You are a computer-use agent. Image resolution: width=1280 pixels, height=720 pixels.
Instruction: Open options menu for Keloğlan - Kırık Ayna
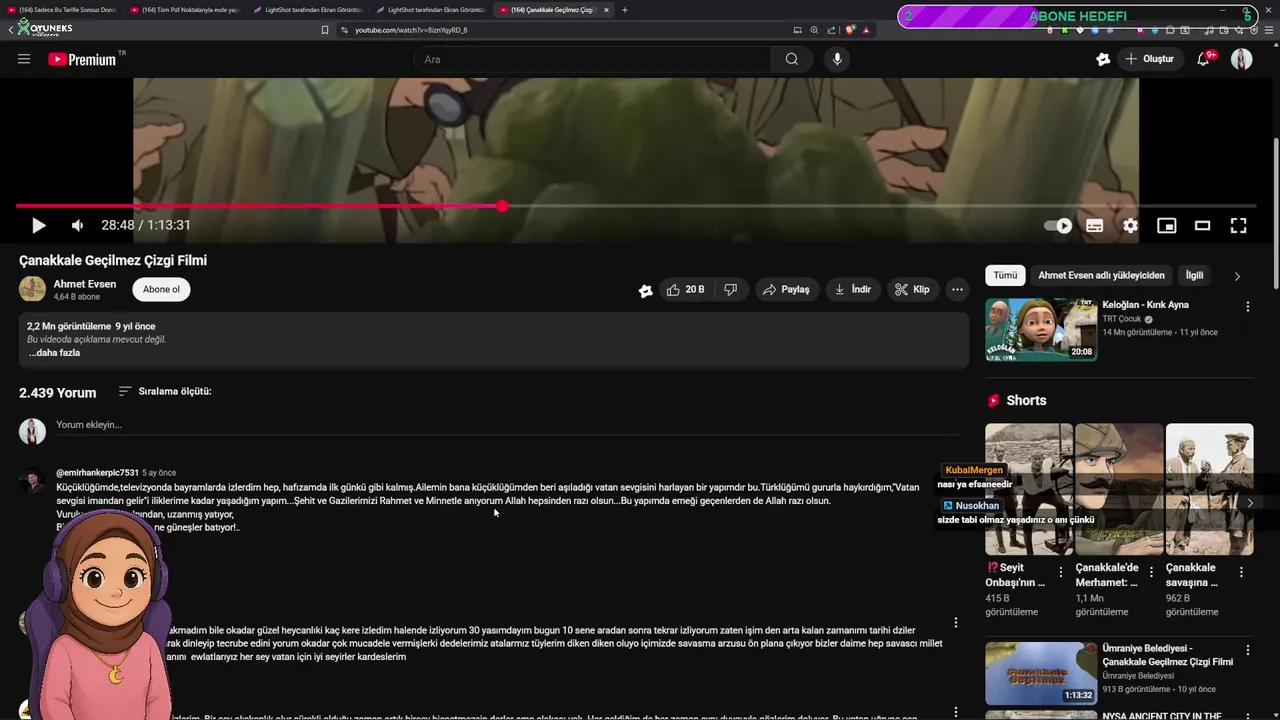1247,307
